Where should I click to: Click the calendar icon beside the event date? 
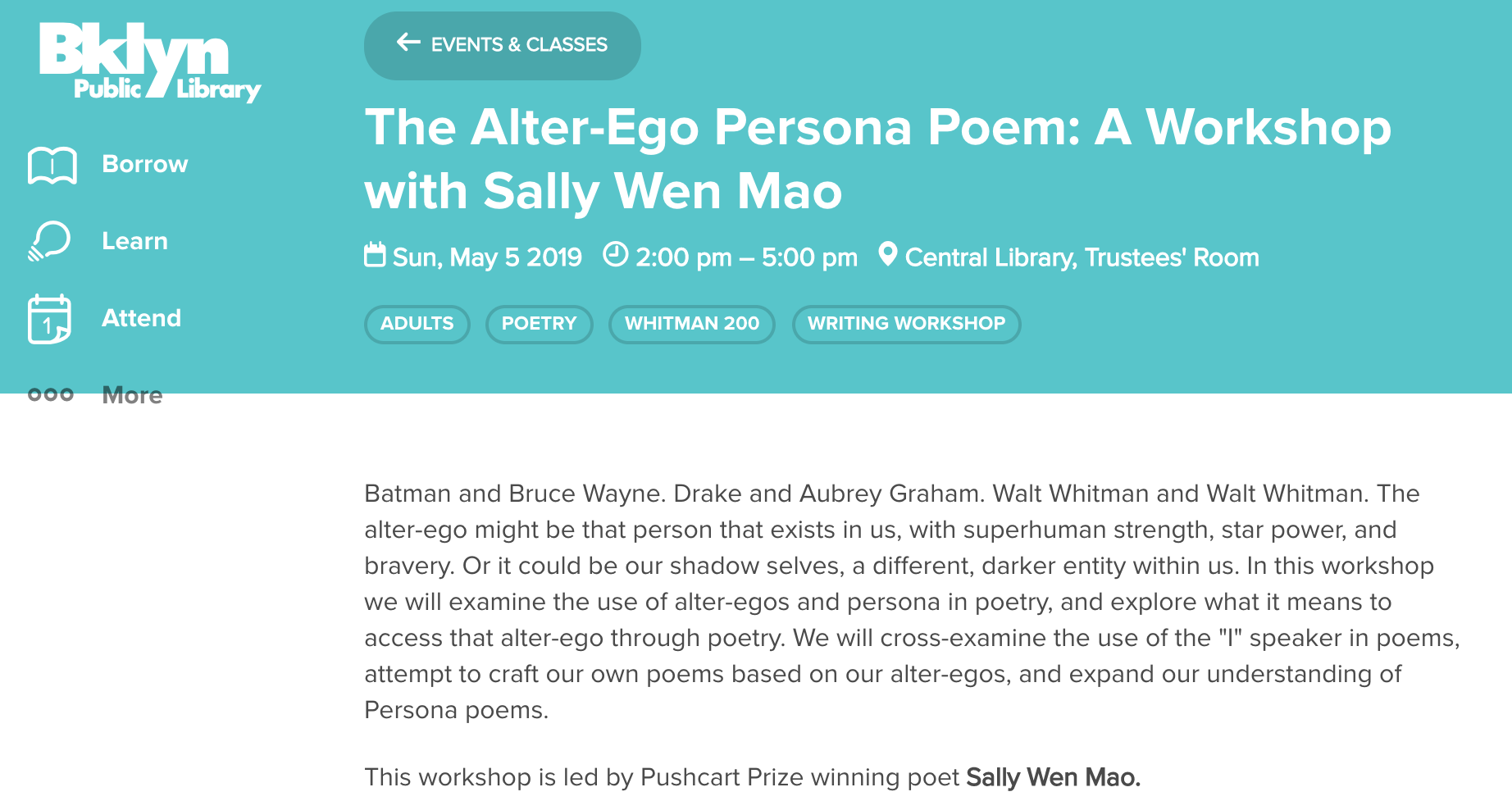coord(375,255)
